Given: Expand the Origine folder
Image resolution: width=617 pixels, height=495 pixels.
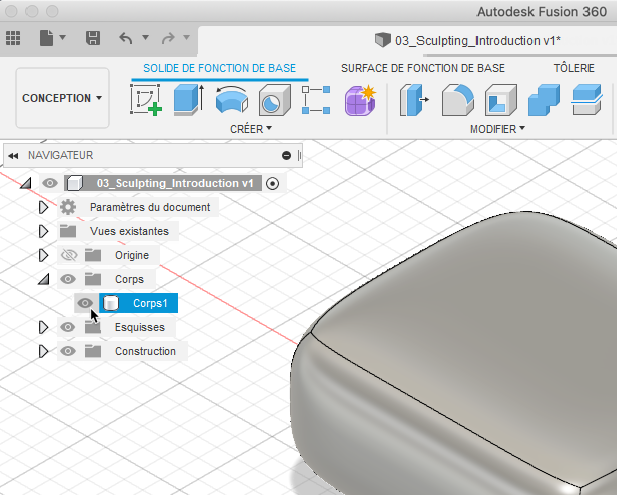Looking at the screenshot, I should tap(43, 255).
